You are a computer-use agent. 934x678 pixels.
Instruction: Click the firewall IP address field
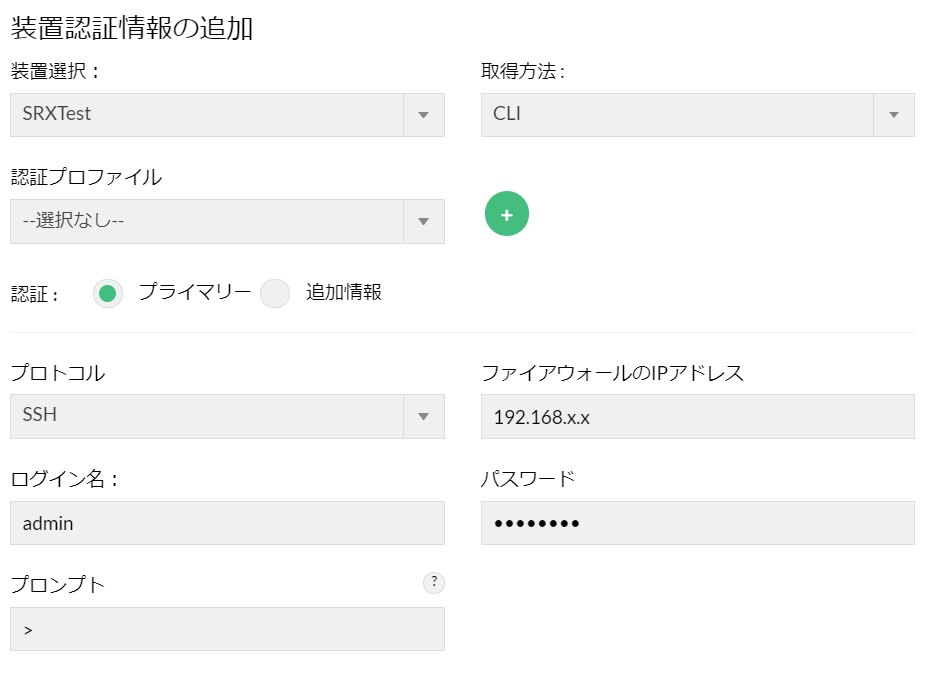697,416
